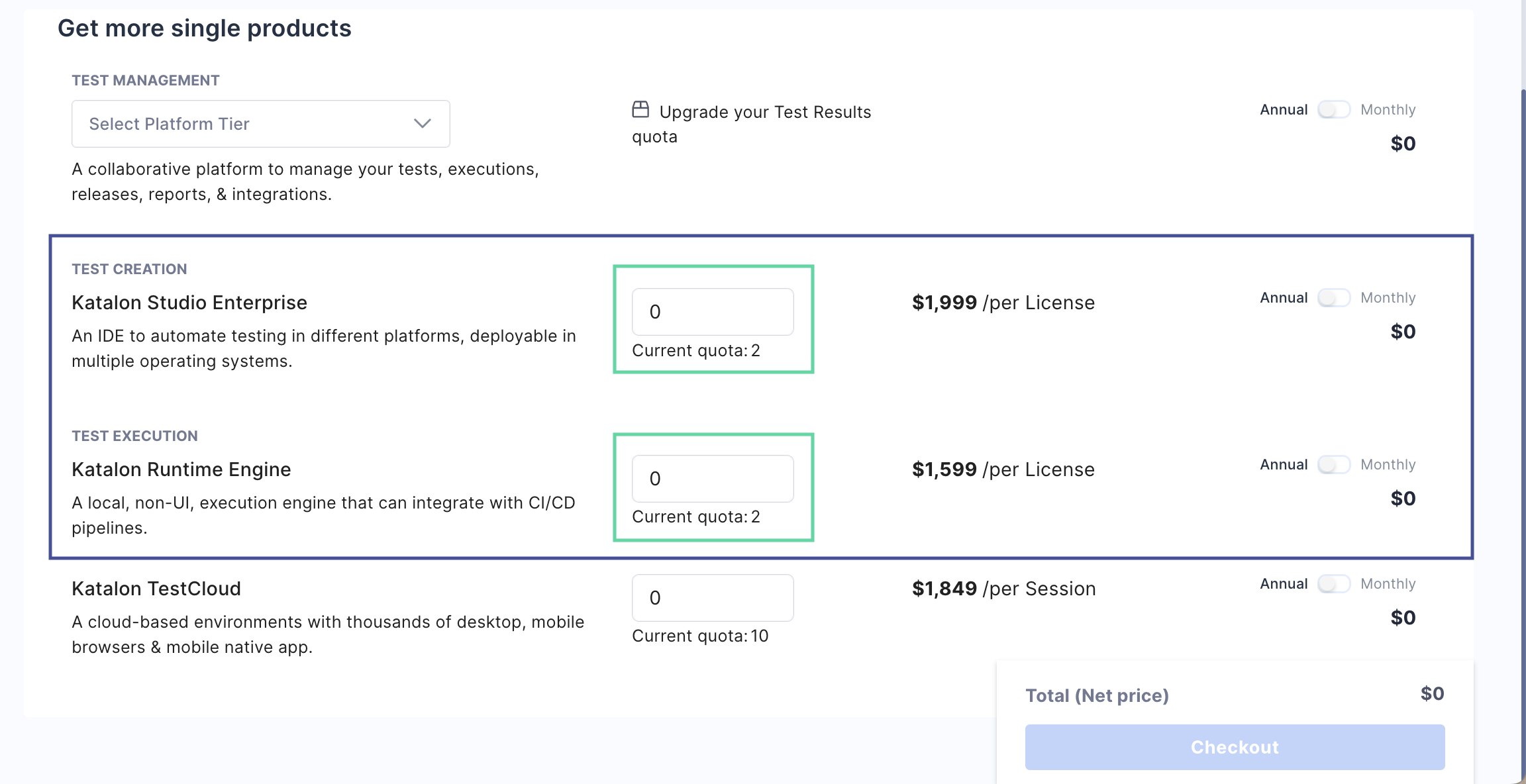Viewport: 1526px width, 784px height.
Task: Click 'Katalon Runtime Engine' product name
Action: pos(181,469)
